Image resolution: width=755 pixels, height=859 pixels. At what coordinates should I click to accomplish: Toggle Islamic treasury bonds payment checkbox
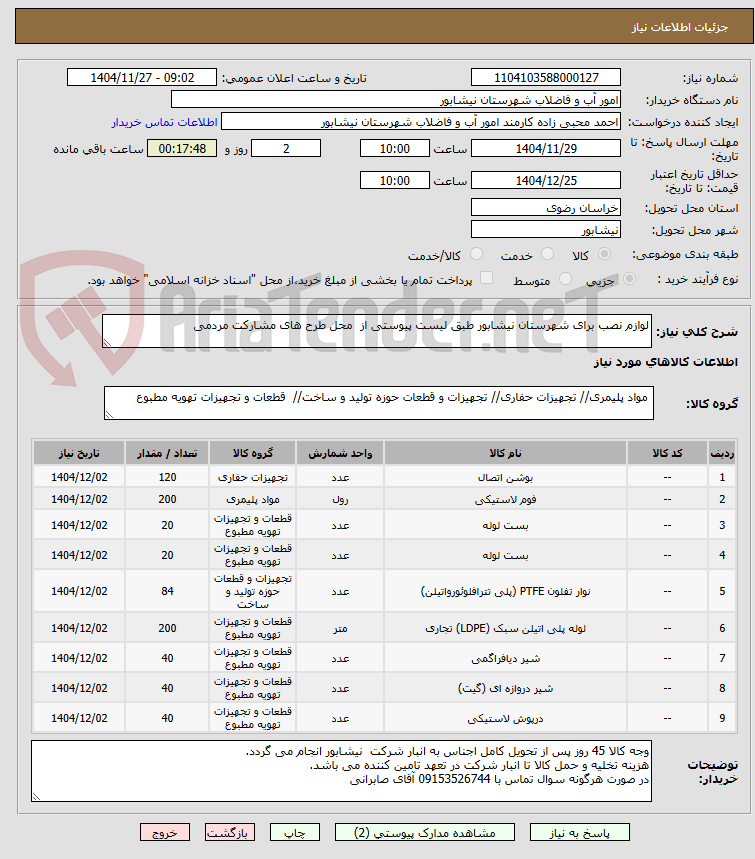[486, 278]
